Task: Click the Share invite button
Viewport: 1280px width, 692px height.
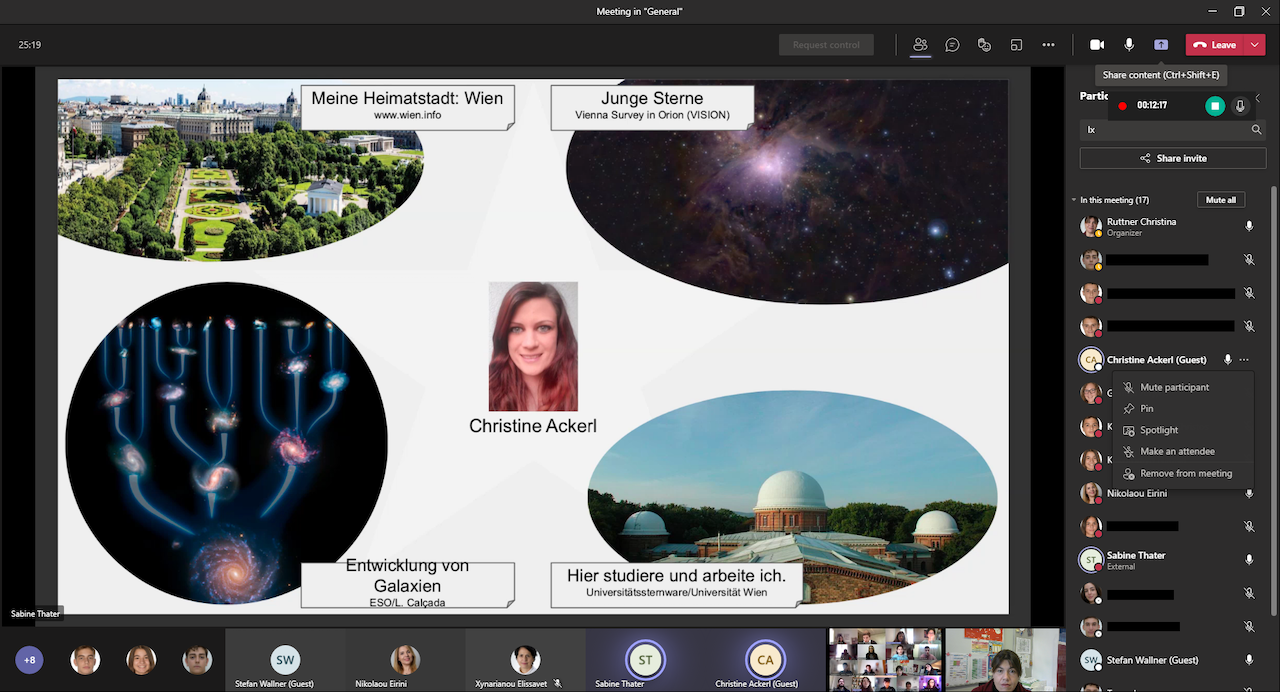Action: pos(1173,158)
